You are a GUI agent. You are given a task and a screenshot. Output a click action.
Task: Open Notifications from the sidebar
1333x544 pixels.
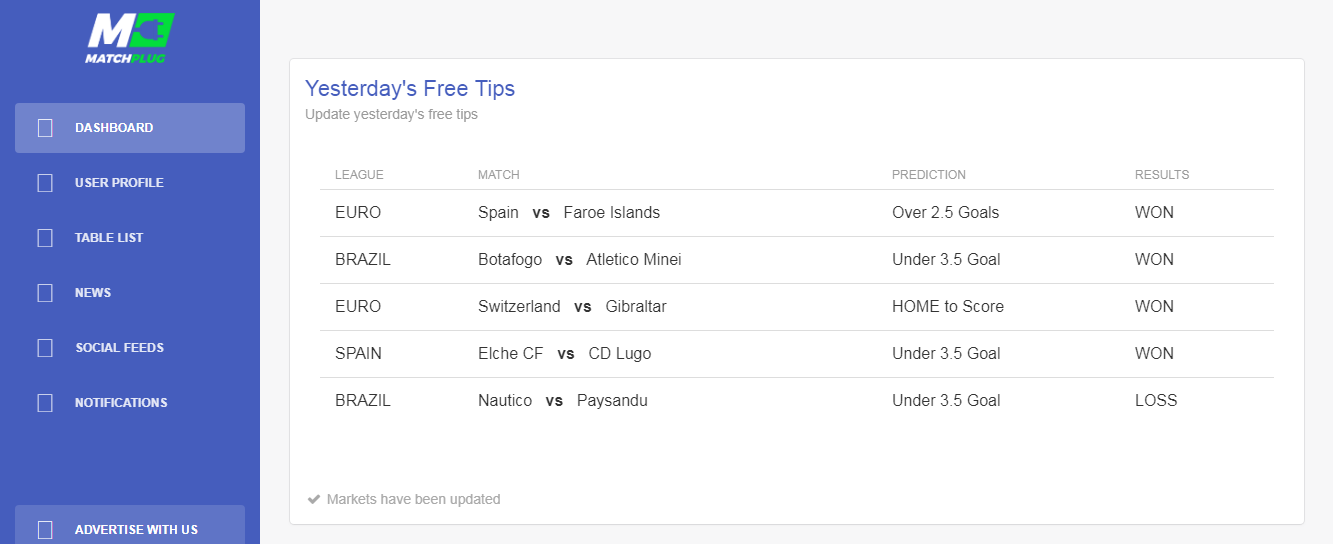point(130,403)
